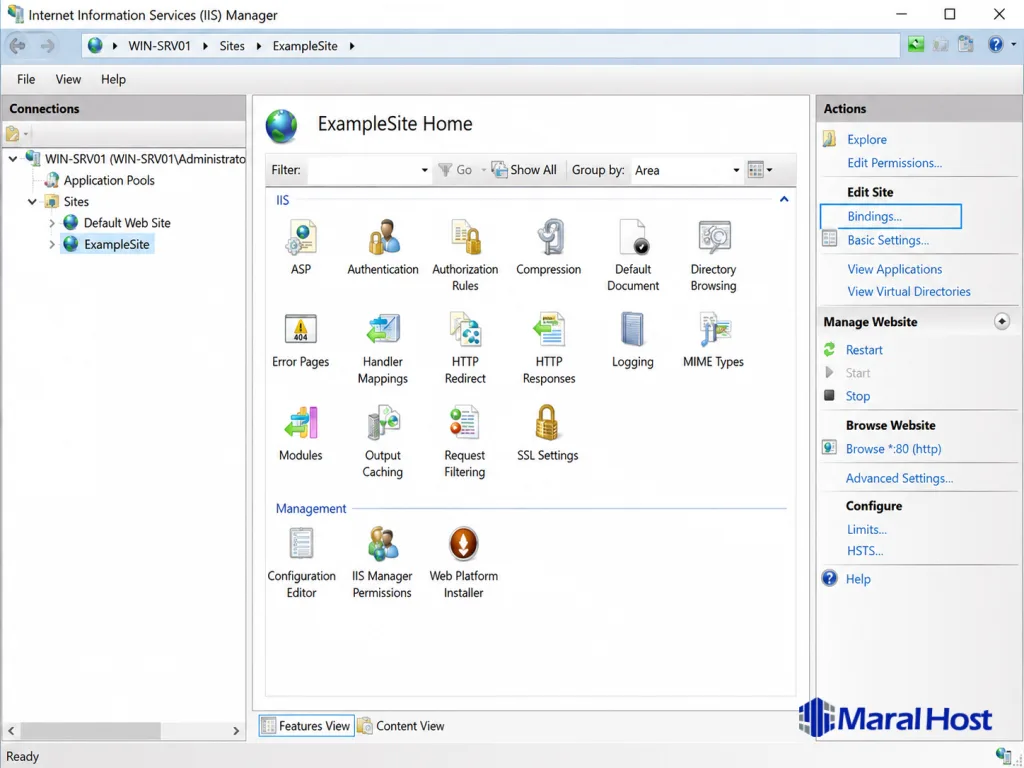Switch to Features View tab
The image size is (1024, 768).
306,726
